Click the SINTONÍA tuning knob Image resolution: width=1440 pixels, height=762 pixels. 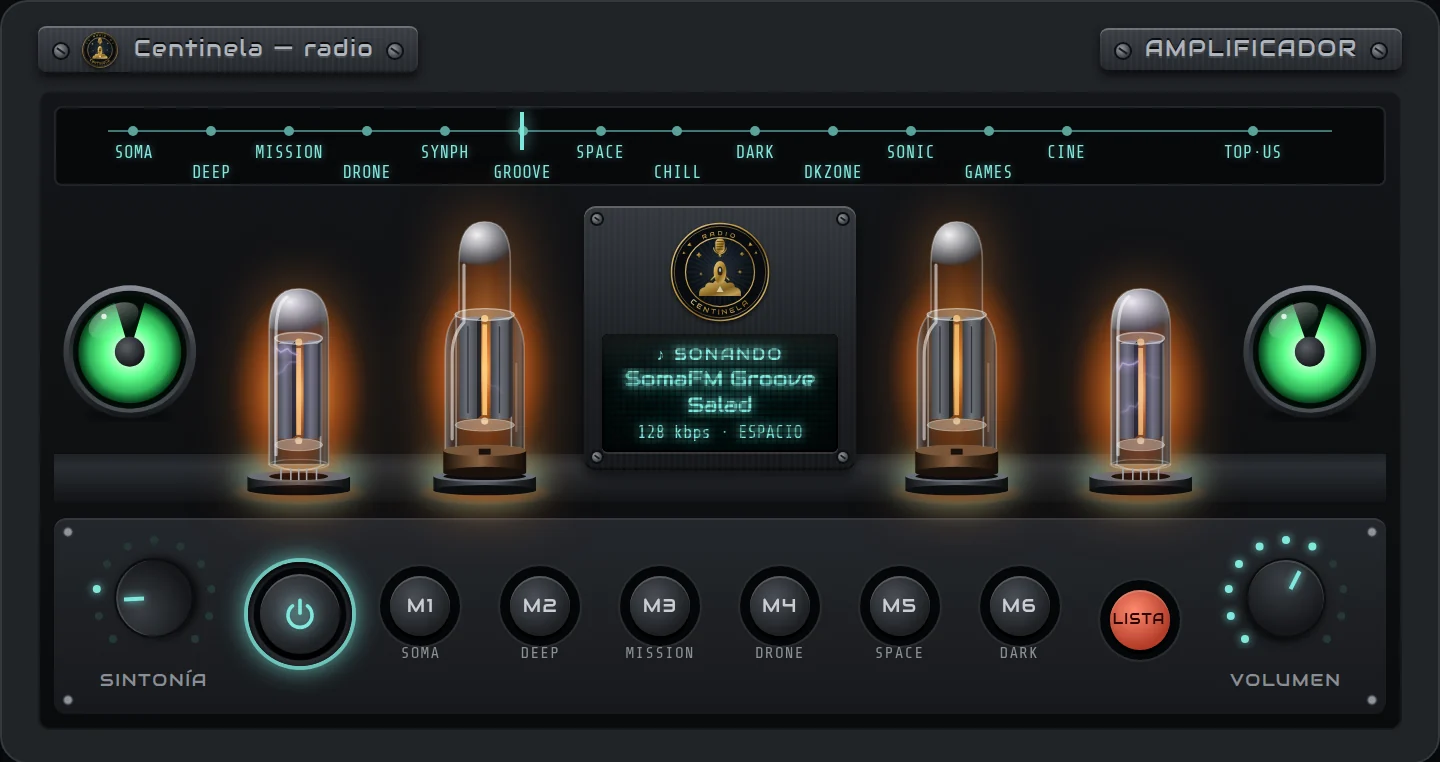point(154,599)
